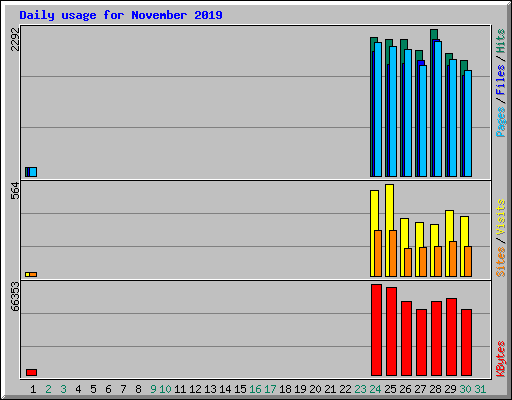Click day label 28
512x400 pixels.
tap(435, 389)
